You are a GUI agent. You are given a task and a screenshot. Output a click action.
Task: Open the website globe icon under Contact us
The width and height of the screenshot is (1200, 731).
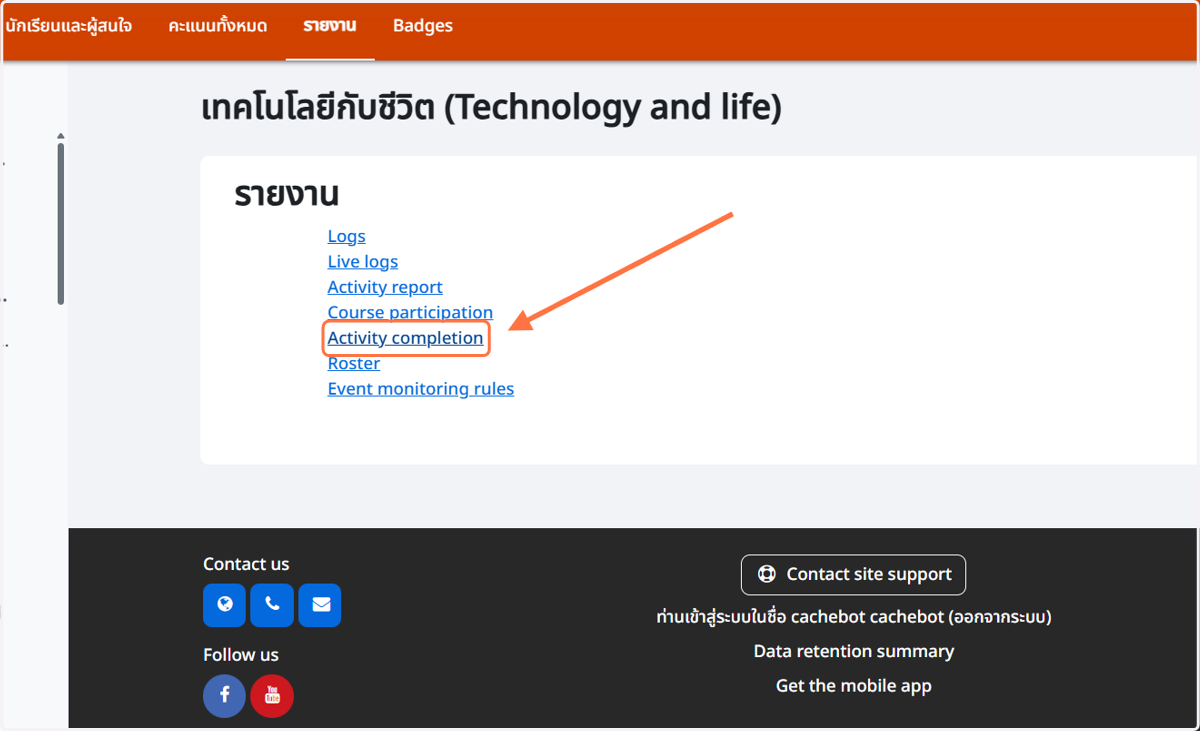point(224,605)
